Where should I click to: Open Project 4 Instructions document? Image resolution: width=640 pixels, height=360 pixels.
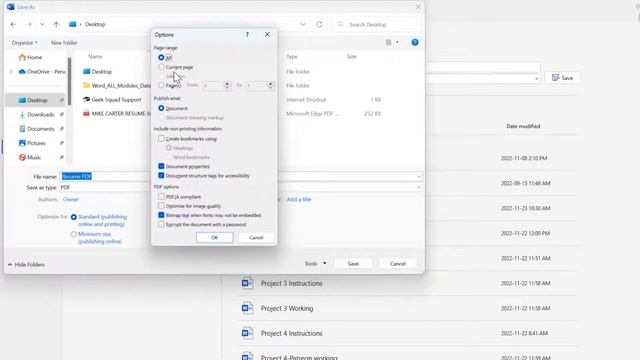tap(291, 333)
